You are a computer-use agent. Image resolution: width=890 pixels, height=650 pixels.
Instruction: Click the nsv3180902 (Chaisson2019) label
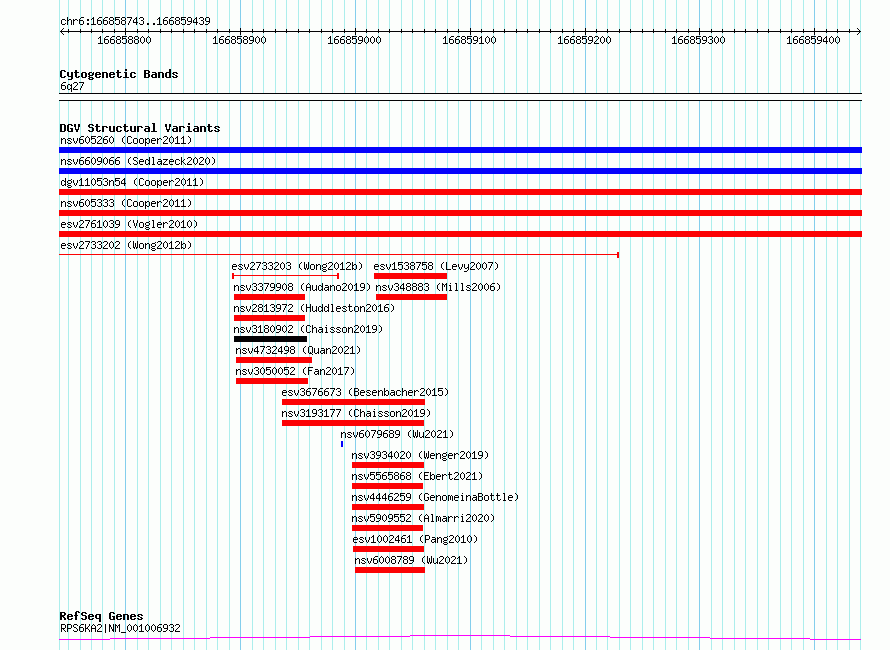click(308, 329)
